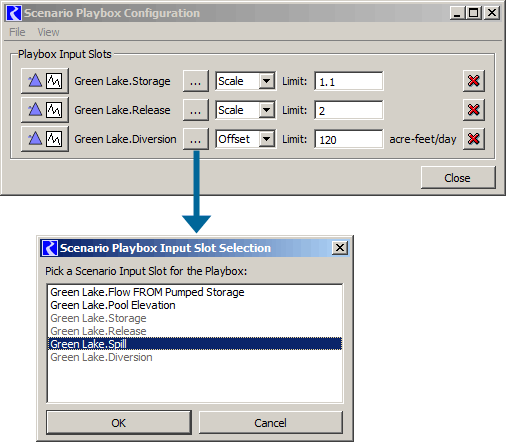Viewport: 506px width, 442px height.
Task: Open the View menu
Action: coord(48,32)
